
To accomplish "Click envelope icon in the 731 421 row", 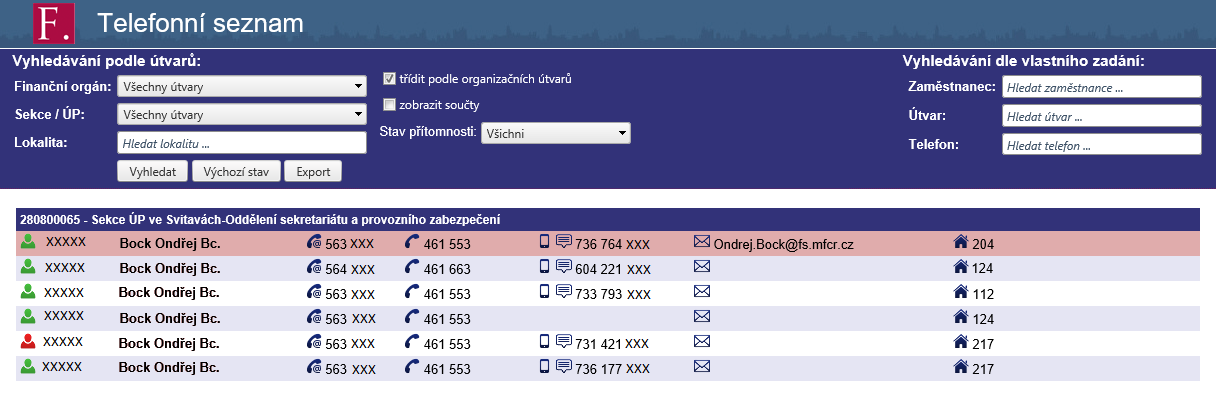I will pyautogui.click(x=701, y=342).
